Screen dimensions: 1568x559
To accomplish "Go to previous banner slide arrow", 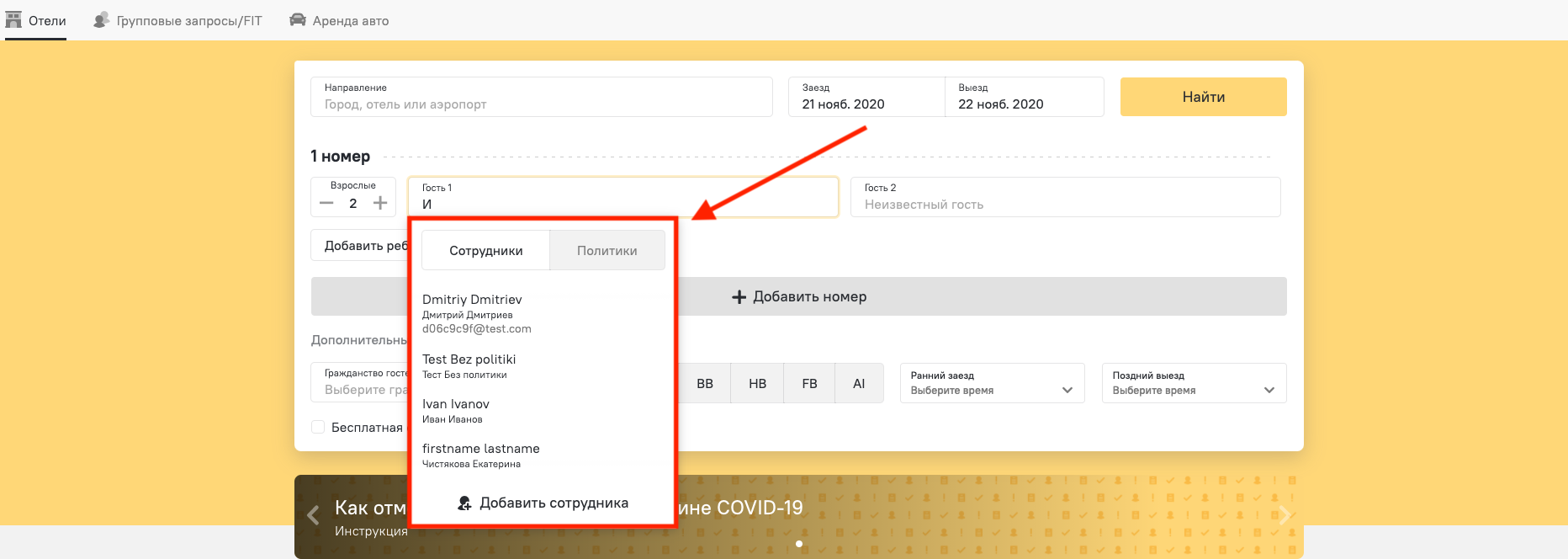I will tap(313, 515).
